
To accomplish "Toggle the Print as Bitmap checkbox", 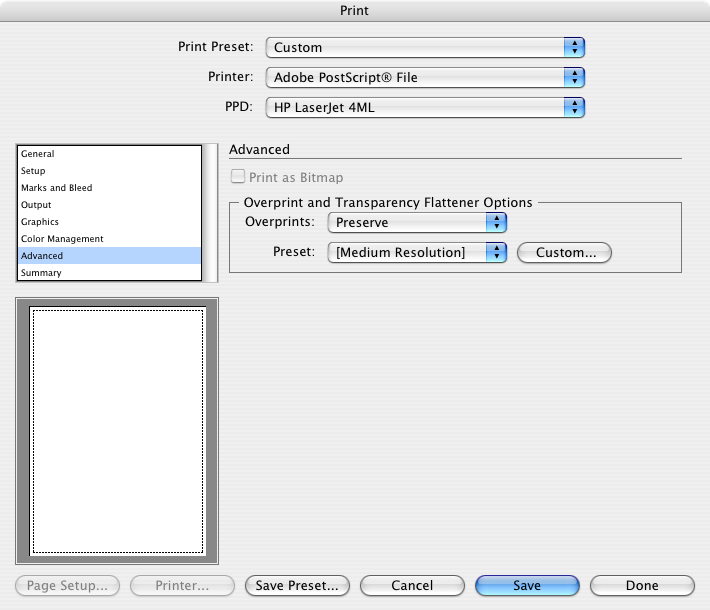I will pos(238,178).
